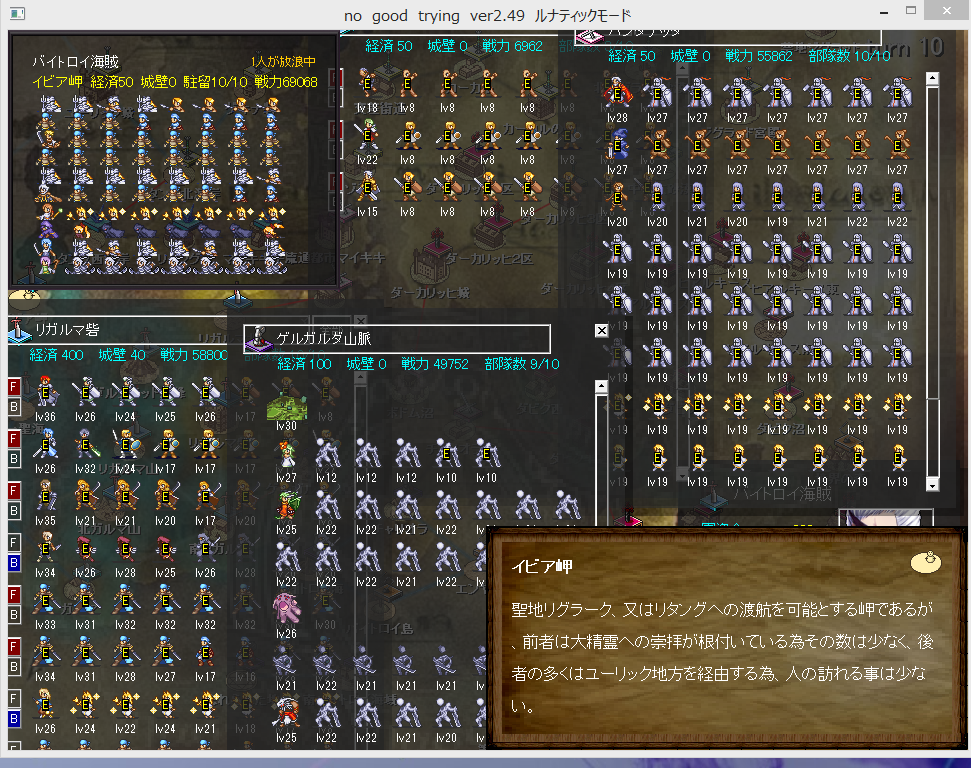Click the pink-haired girl in バイトロイ海賊 panel
Image resolution: width=971 pixels, height=768 pixels.
coord(47,266)
